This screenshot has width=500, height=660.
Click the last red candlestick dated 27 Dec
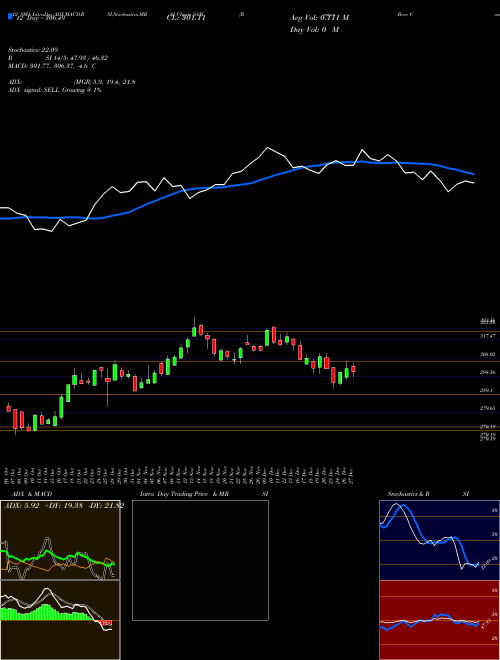pos(353,369)
